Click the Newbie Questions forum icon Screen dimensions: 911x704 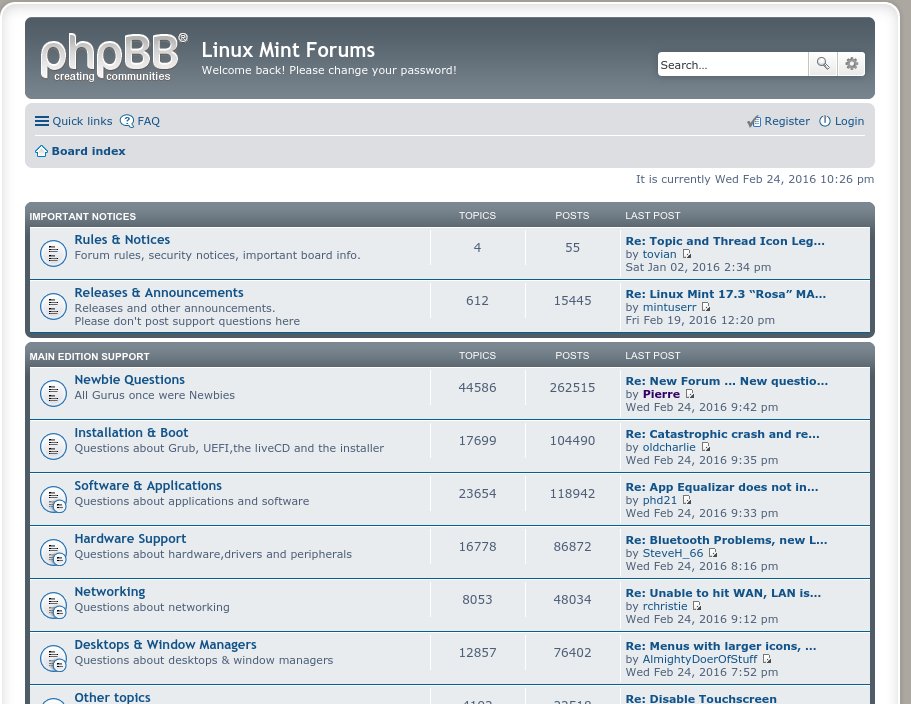(53, 393)
